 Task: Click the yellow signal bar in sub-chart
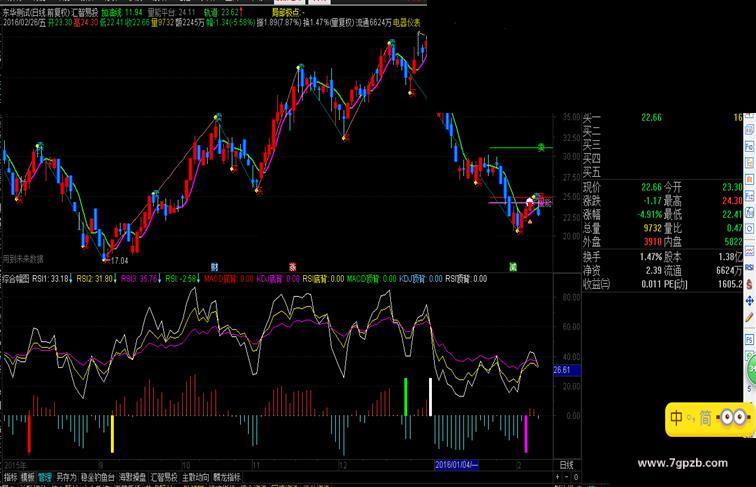point(112,434)
